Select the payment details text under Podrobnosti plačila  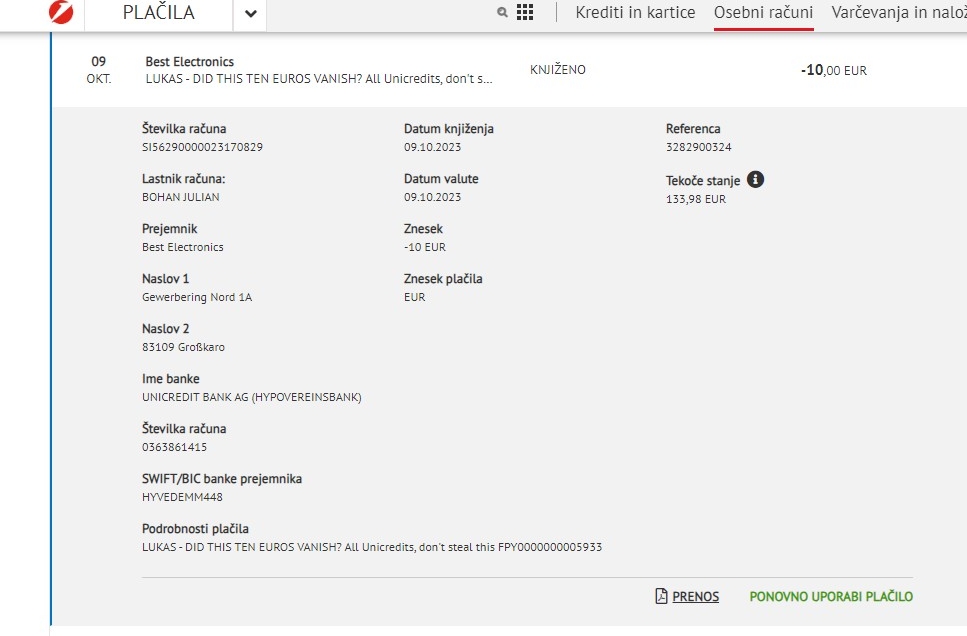coord(372,547)
